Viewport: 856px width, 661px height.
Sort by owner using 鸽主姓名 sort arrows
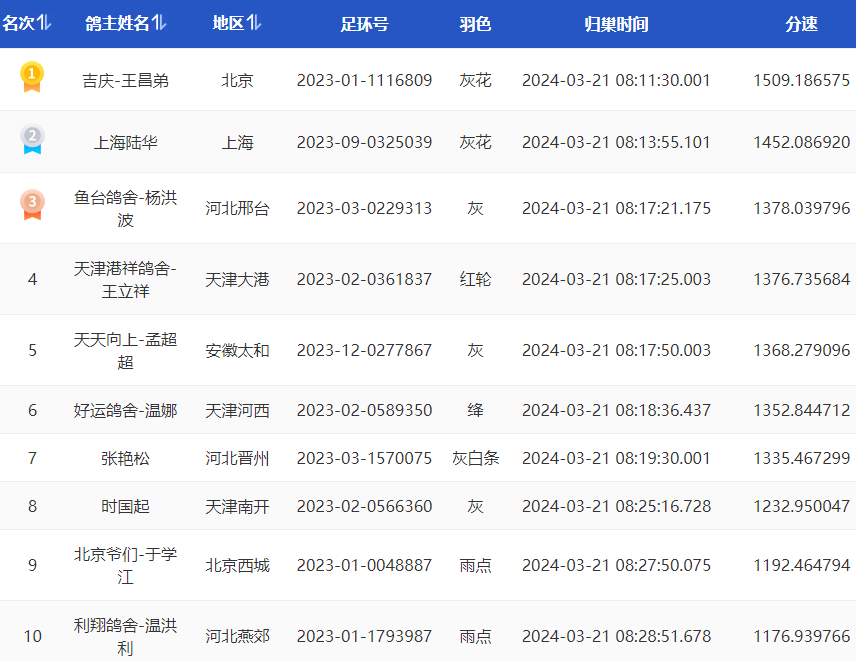(160, 23)
